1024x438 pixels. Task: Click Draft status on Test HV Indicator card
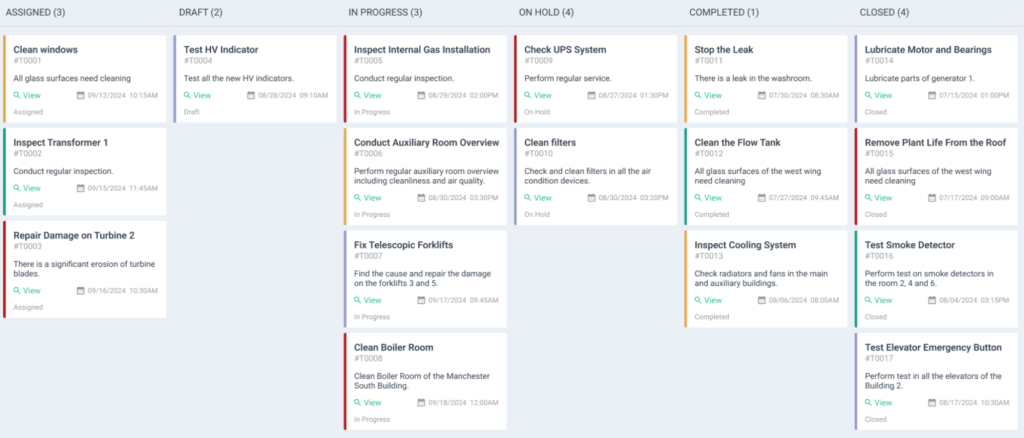(x=191, y=112)
